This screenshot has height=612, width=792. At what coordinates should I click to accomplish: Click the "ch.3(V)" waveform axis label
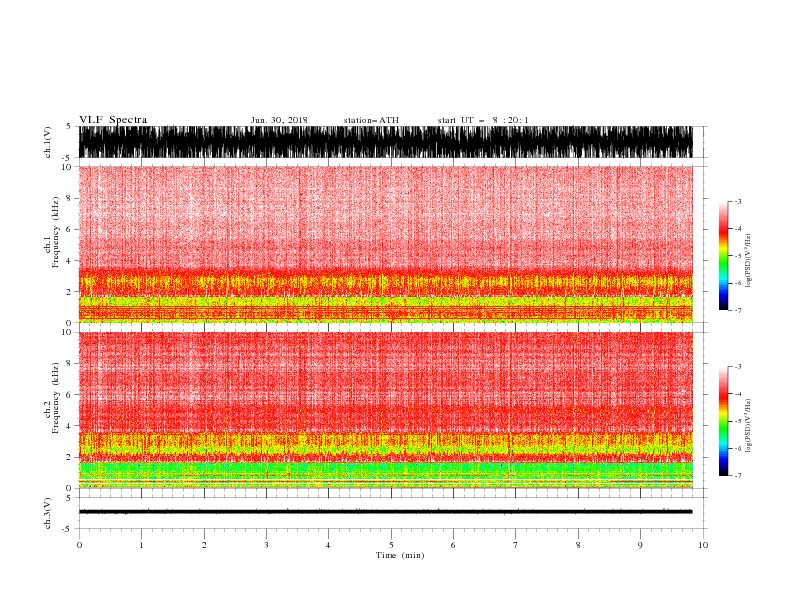[48, 513]
